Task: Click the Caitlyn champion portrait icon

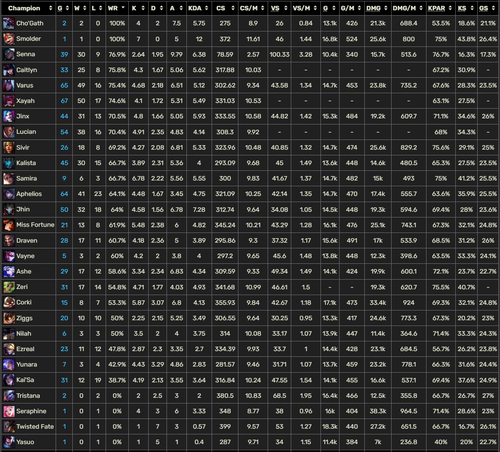Action: [x=9, y=70]
